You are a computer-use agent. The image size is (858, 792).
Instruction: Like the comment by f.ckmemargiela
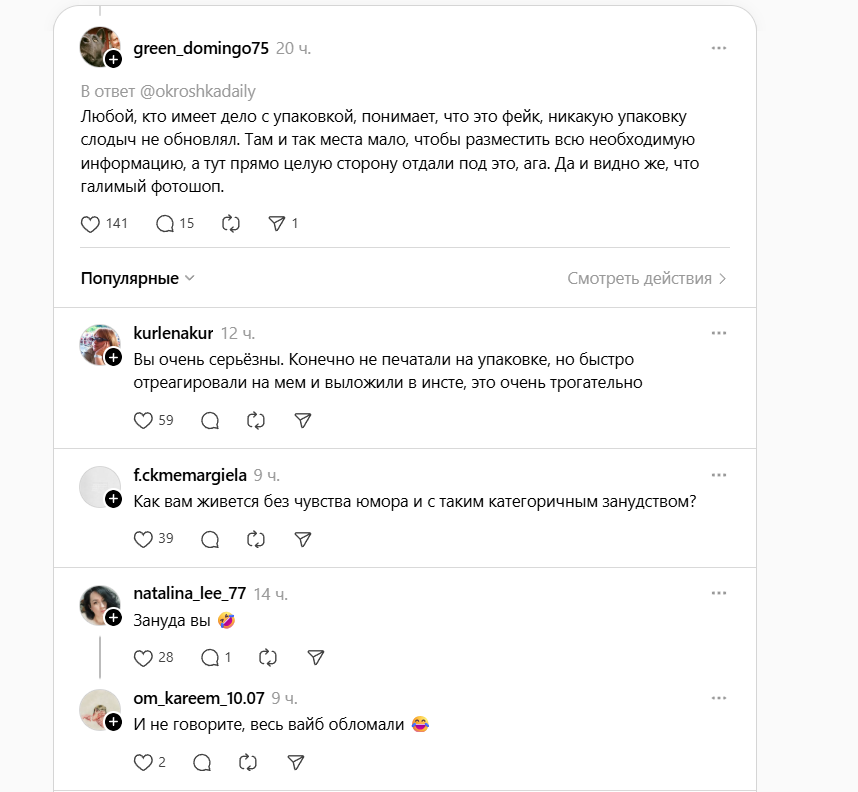pos(143,539)
